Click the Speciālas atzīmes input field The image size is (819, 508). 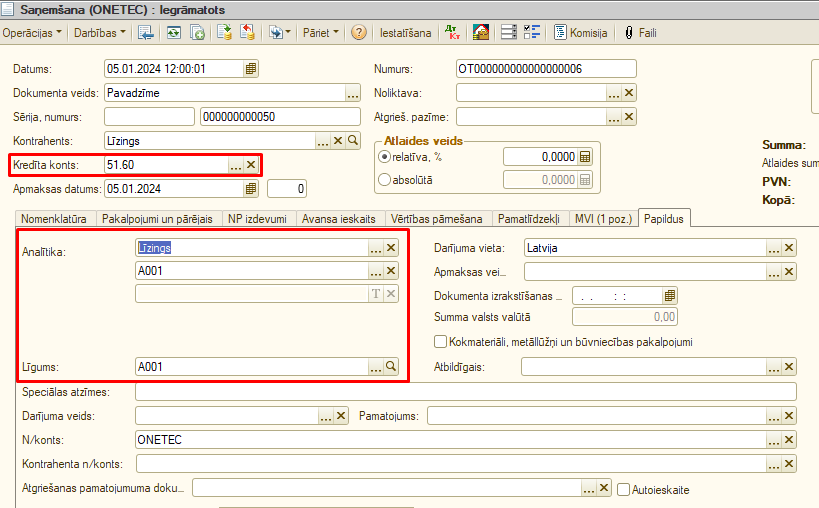point(465,391)
